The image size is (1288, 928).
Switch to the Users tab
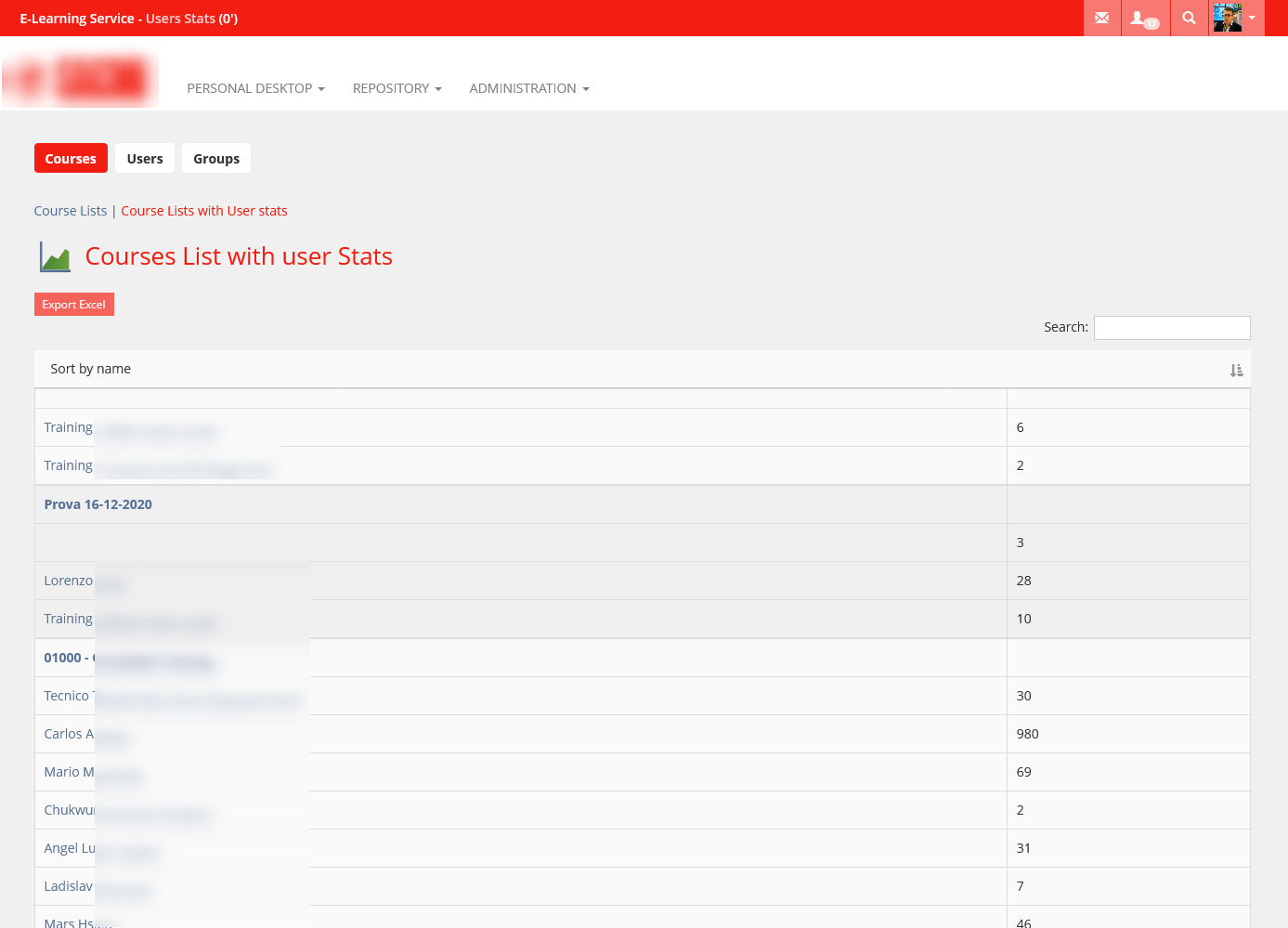coord(145,159)
